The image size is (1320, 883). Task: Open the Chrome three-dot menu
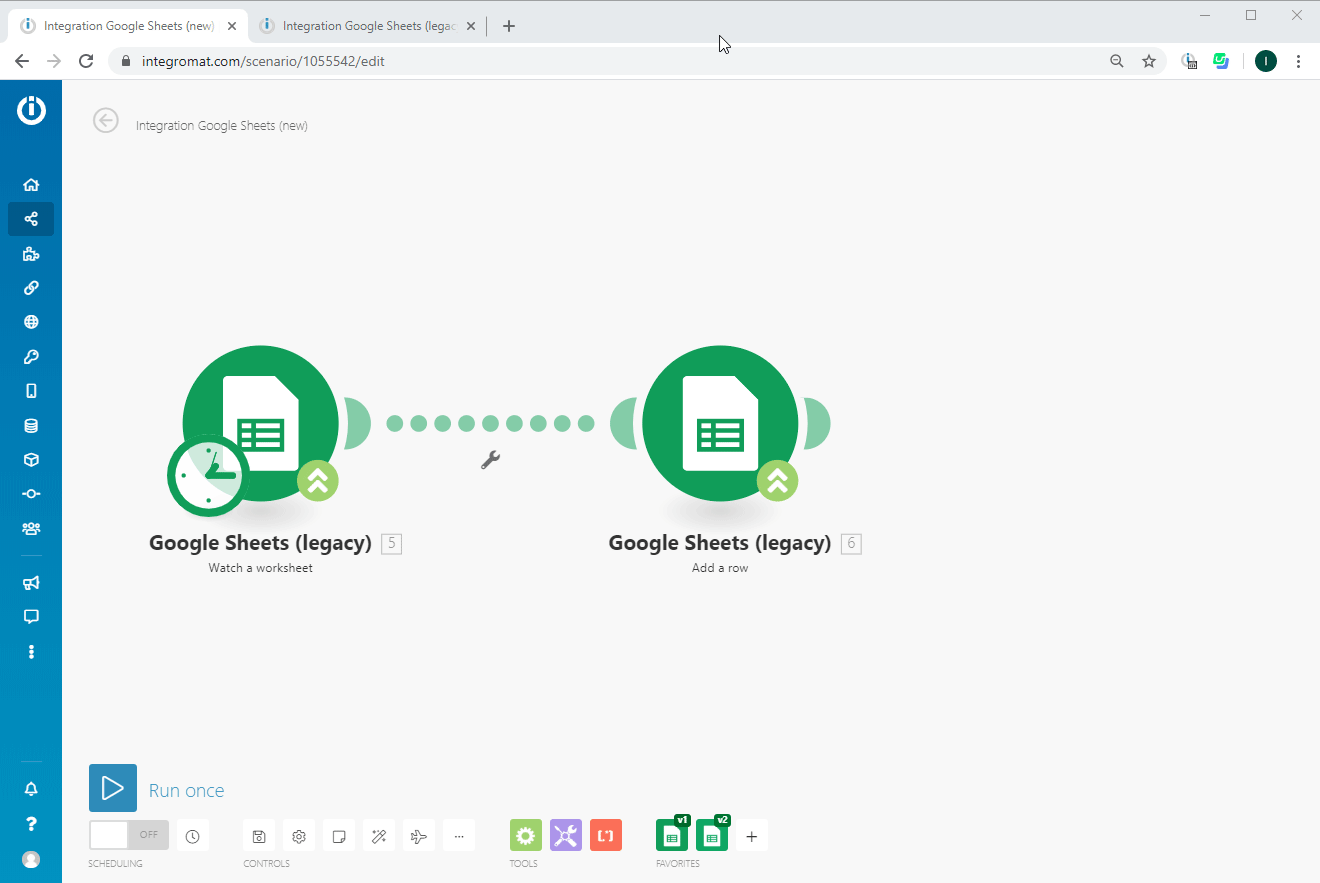pos(1299,61)
